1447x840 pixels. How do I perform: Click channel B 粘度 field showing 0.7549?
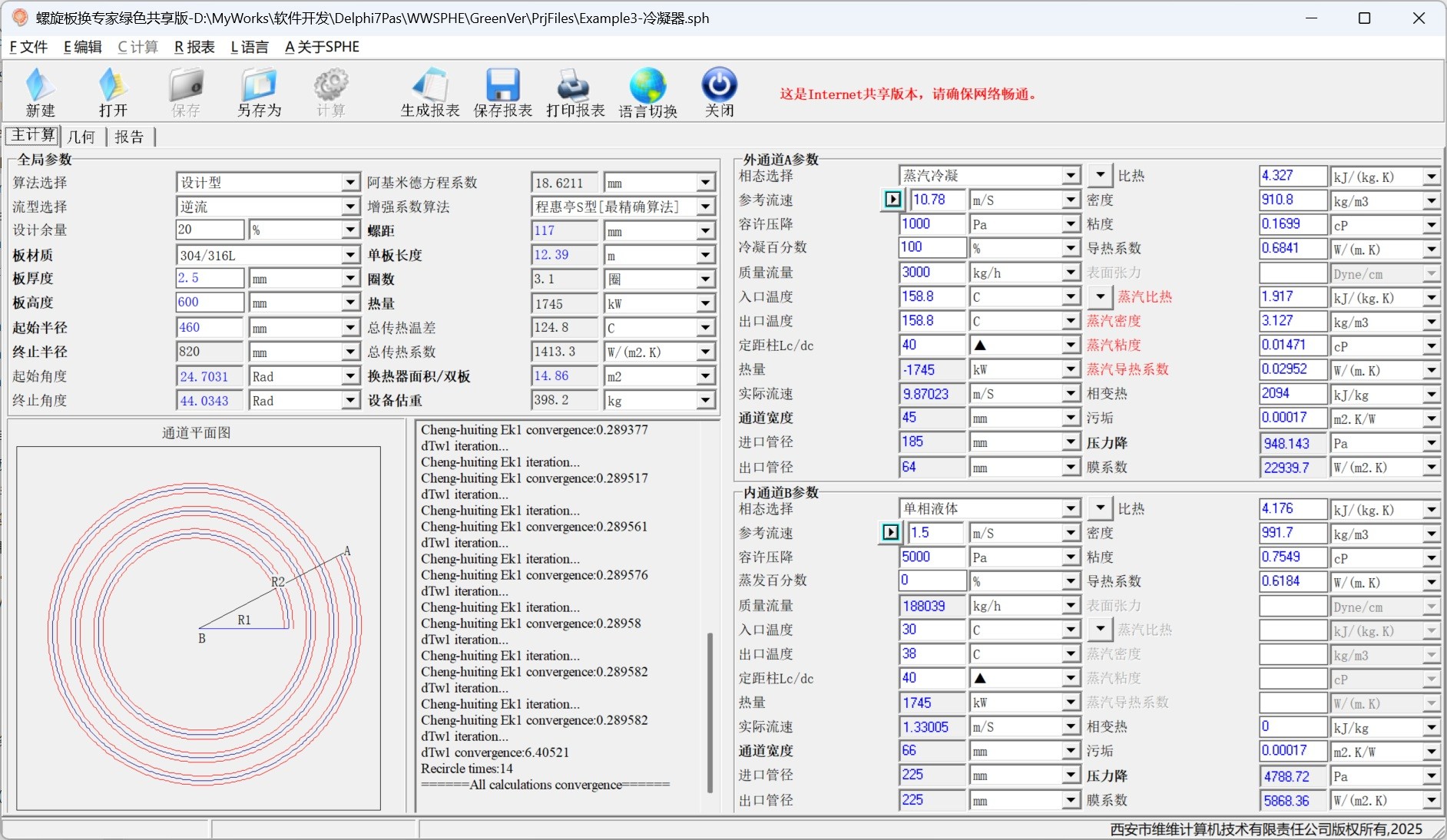[1293, 557]
